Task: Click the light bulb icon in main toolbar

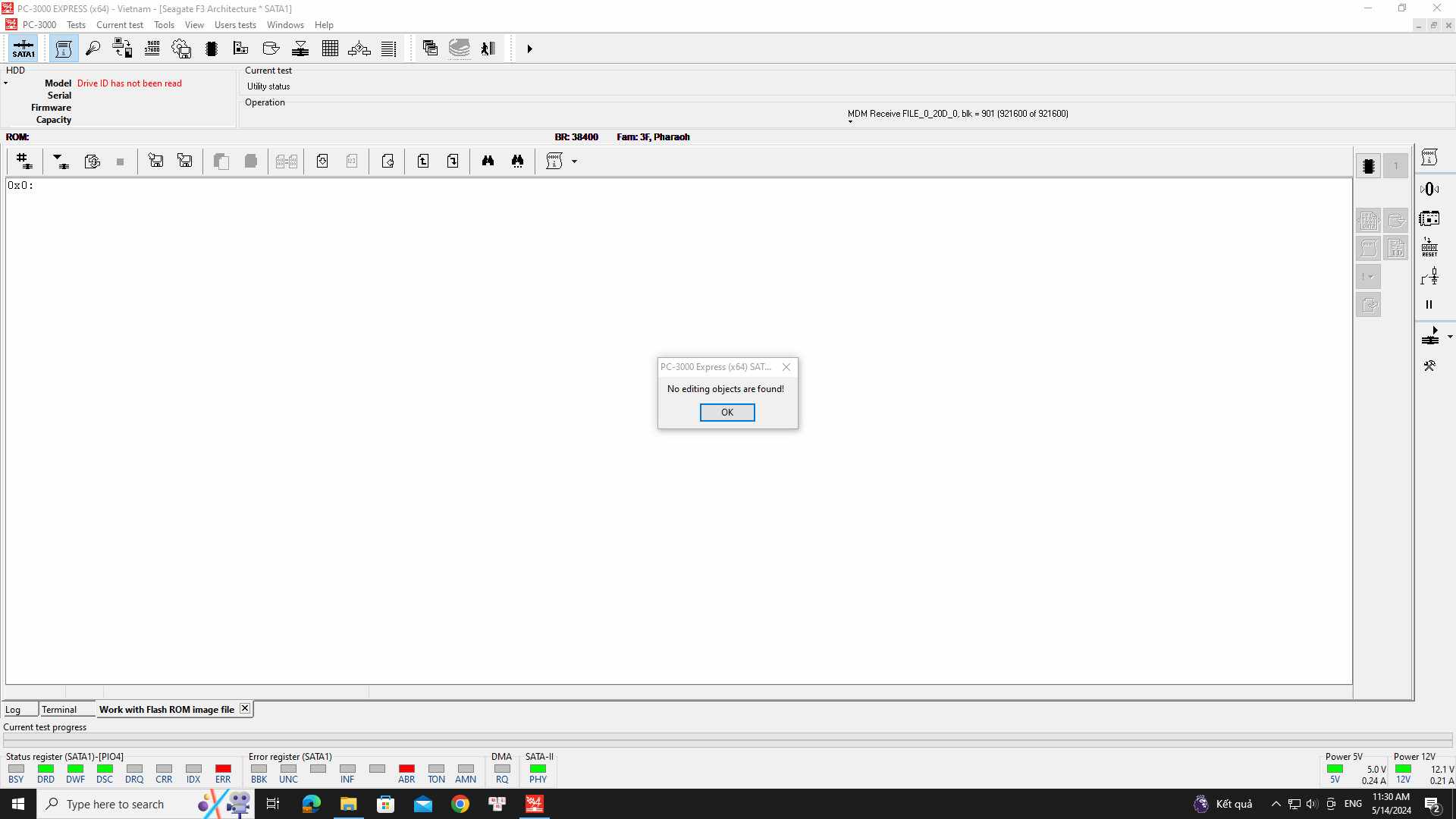Action: tap(93, 49)
